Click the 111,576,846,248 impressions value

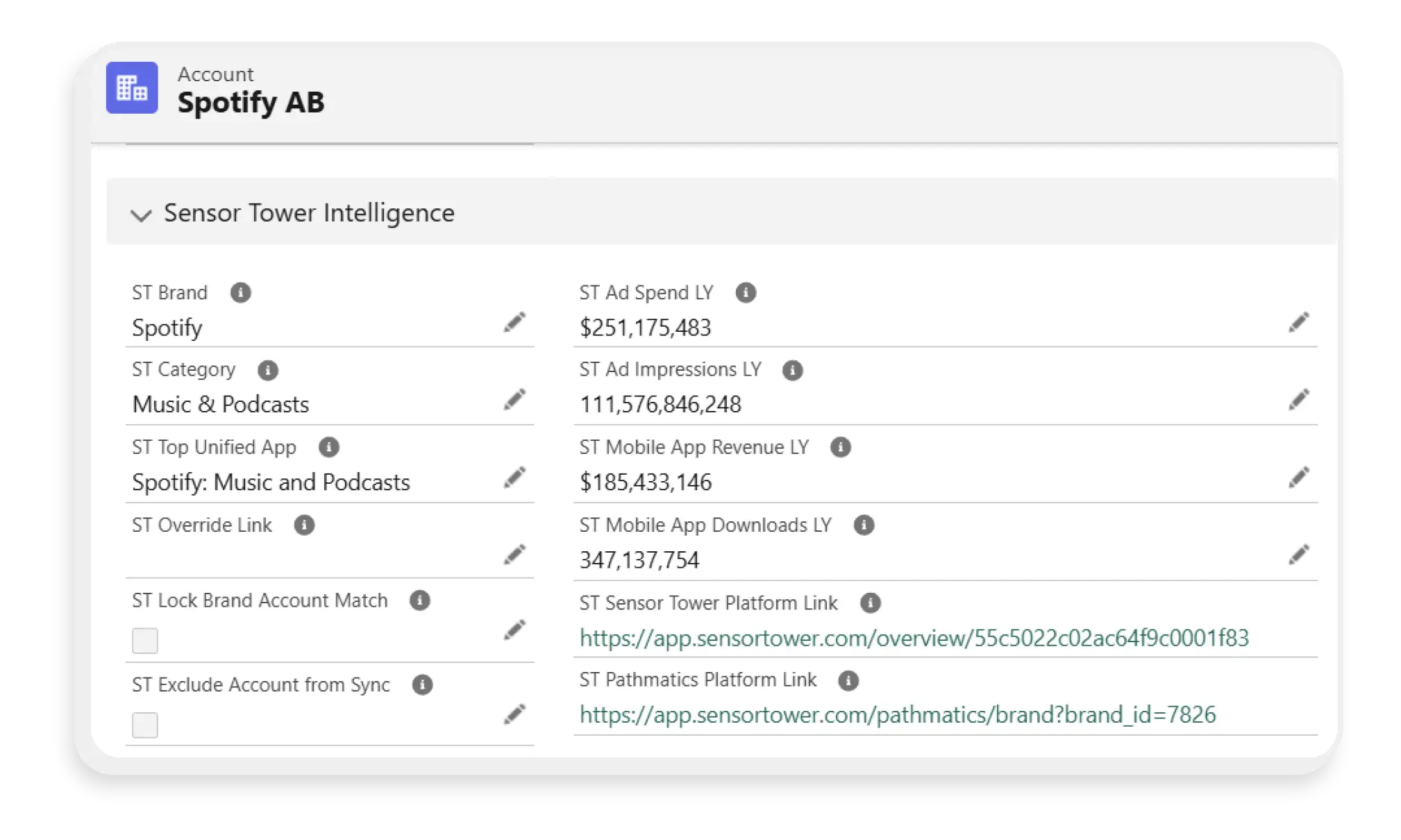tap(661, 405)
